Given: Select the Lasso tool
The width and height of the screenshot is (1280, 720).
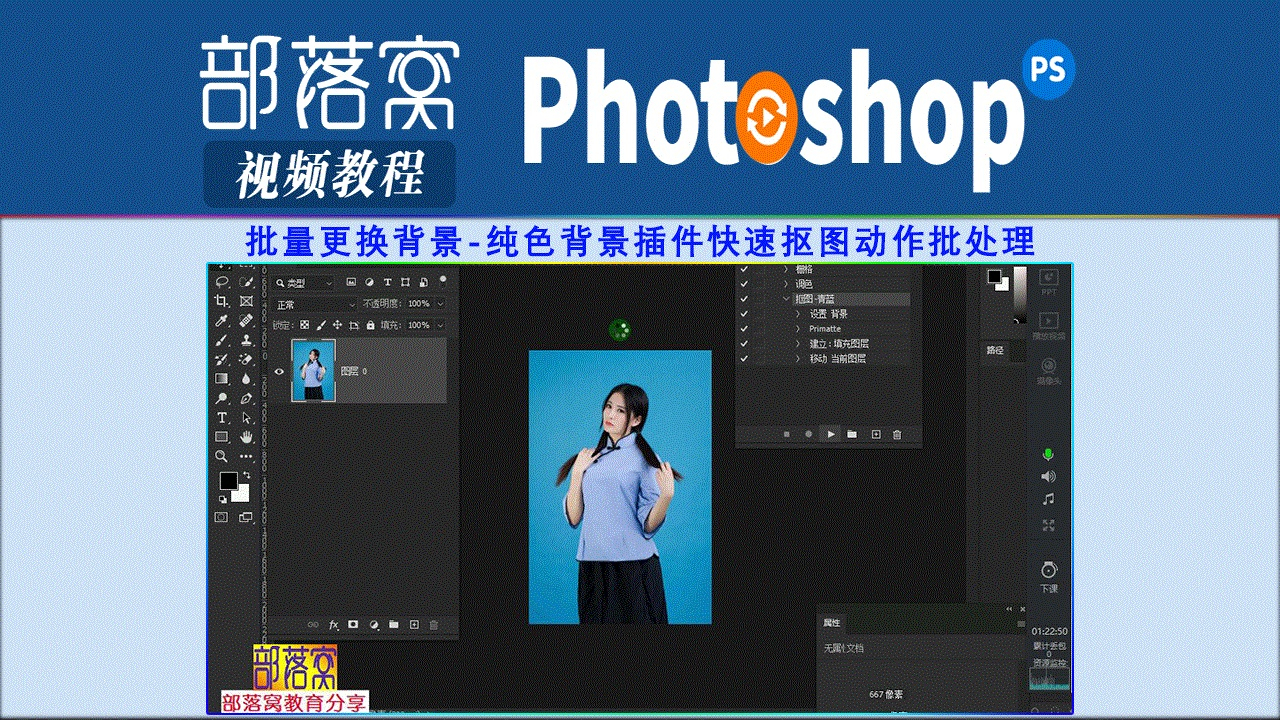Looking at the screenshot, I should click(x=222, y=282).
